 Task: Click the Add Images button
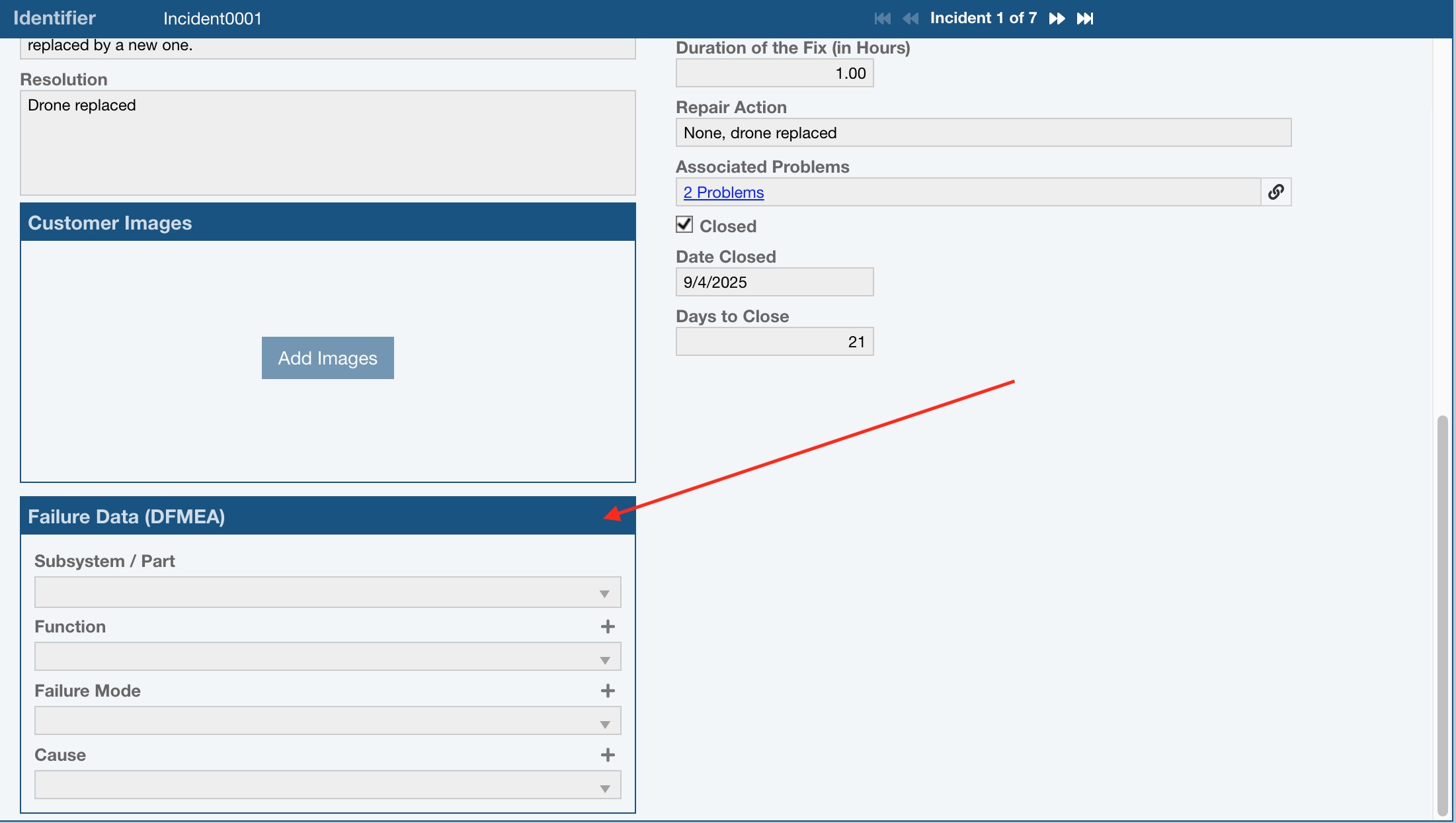327,358
